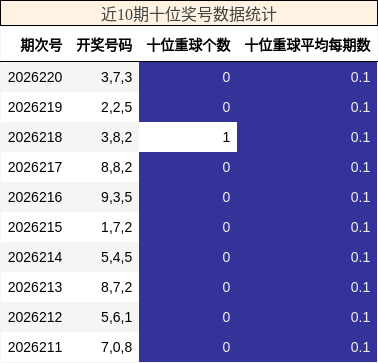Click the 0.1 average in row 2026214
Image resolution: width=378 pixels, height=363 pixels.
(x=360, y=257)
